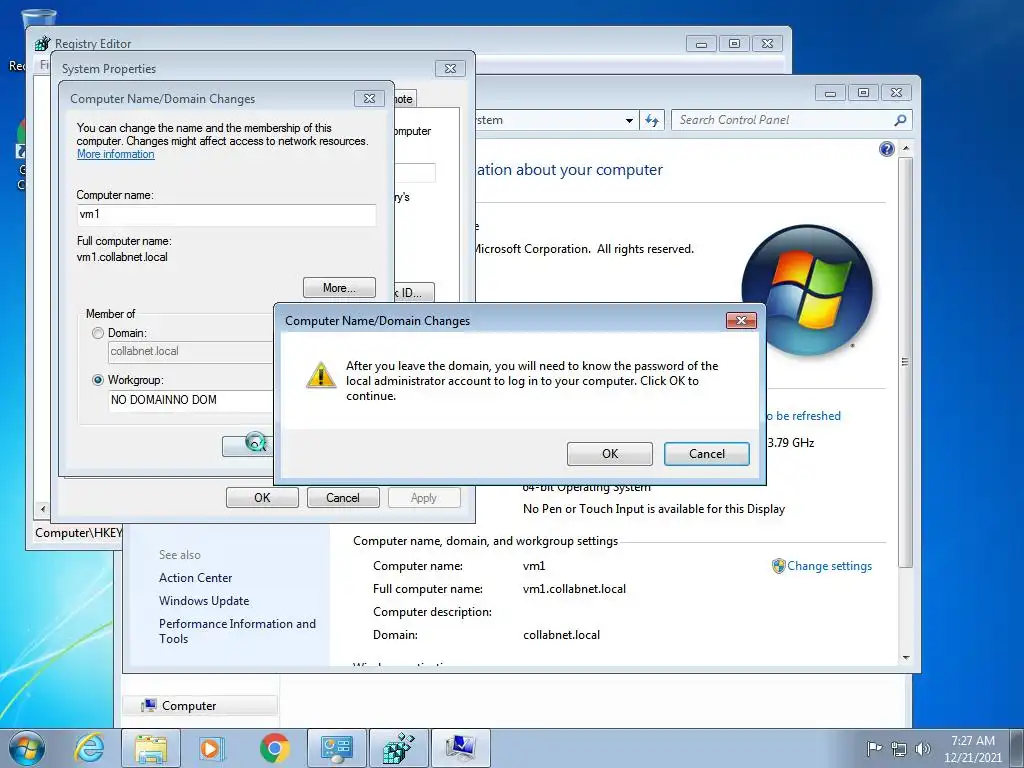Close the Computer Name/Domain Changes dialog

pos(369,99)
